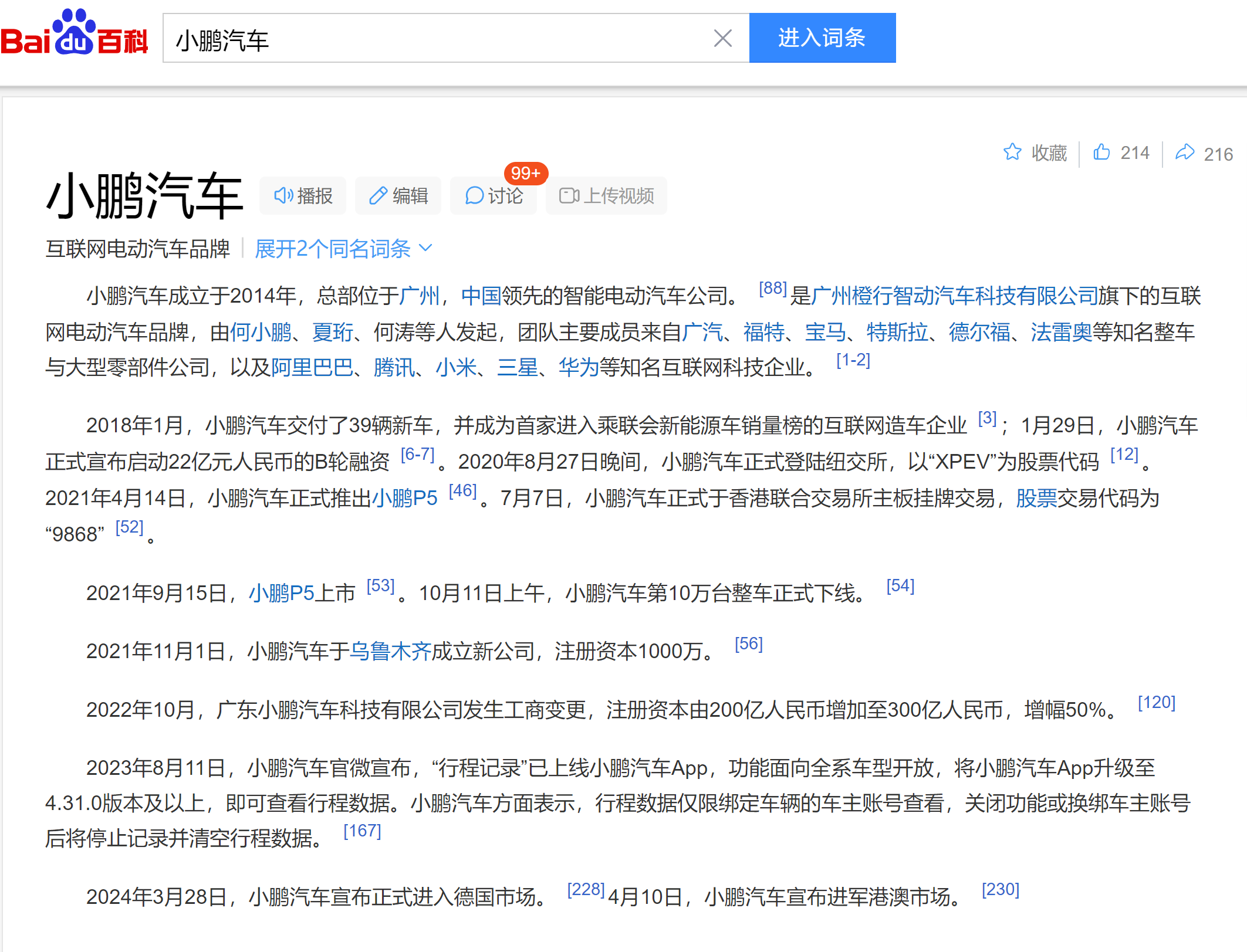Click the 编辑 pencil button
The width and height of the screenshot is (1247, 952).
pos(398,195)
